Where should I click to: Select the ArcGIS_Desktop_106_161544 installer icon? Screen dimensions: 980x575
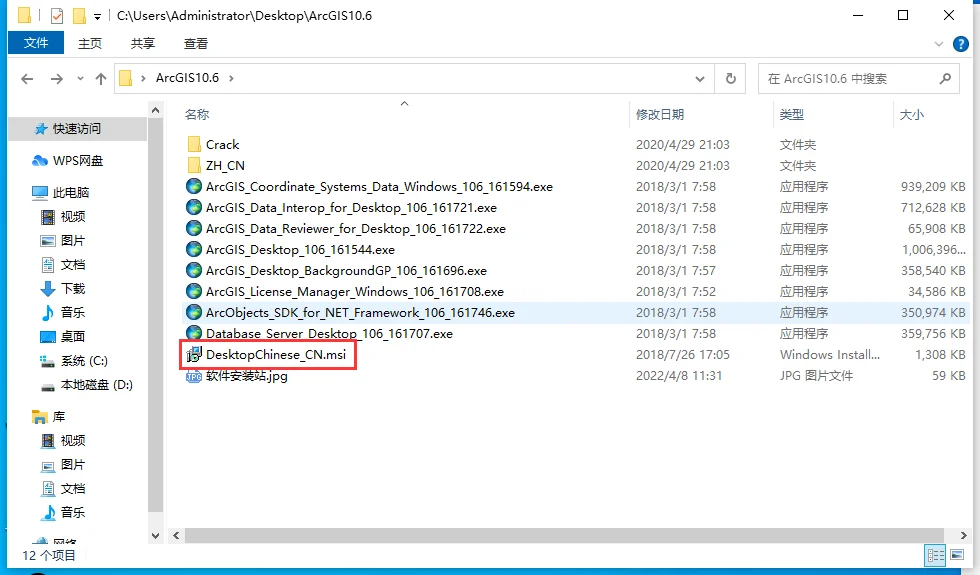click(x=194, y=249)
